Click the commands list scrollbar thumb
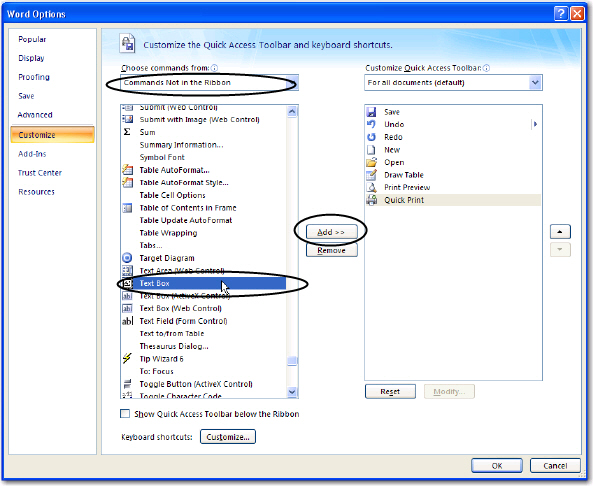Viewport: 593px width, 486px height. point(292,361)
